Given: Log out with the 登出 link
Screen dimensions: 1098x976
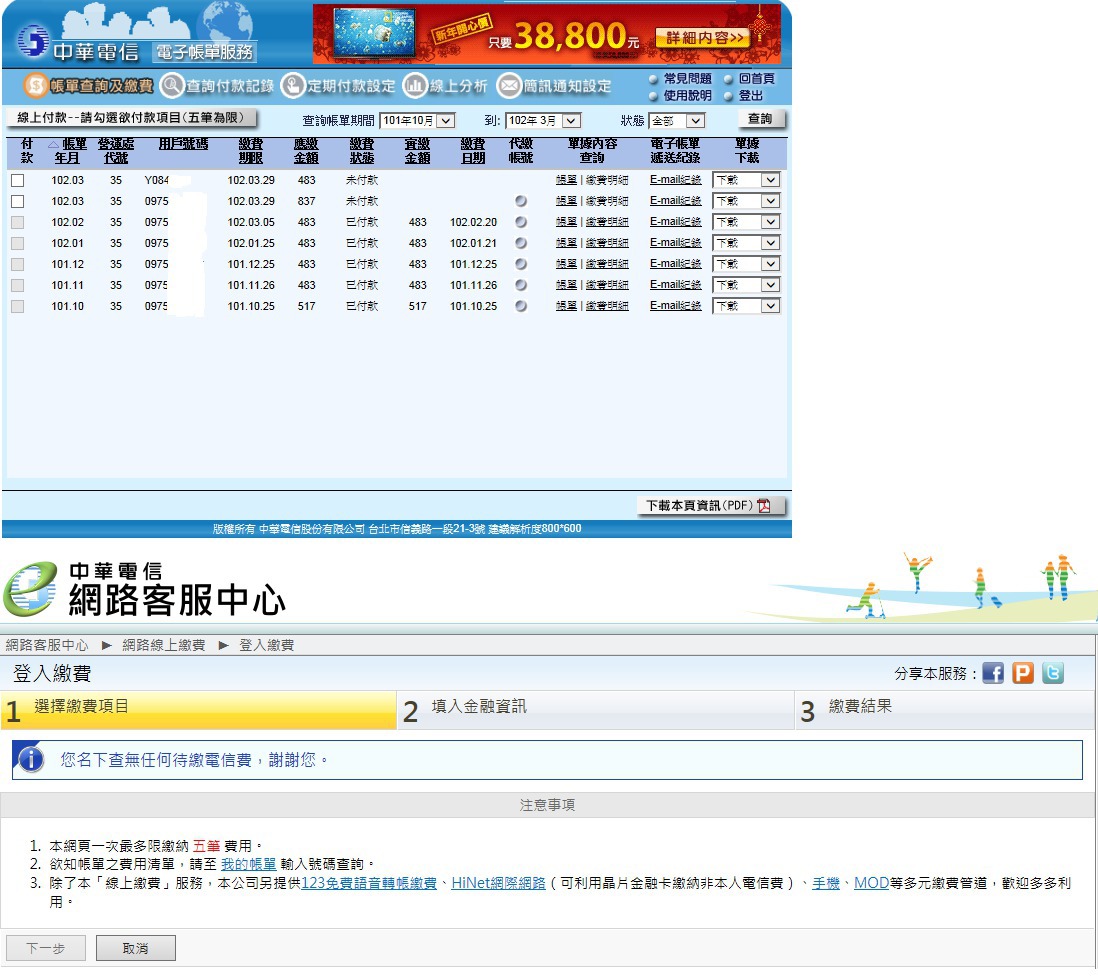Looking at the screenshot, I should tap(750, 95).
